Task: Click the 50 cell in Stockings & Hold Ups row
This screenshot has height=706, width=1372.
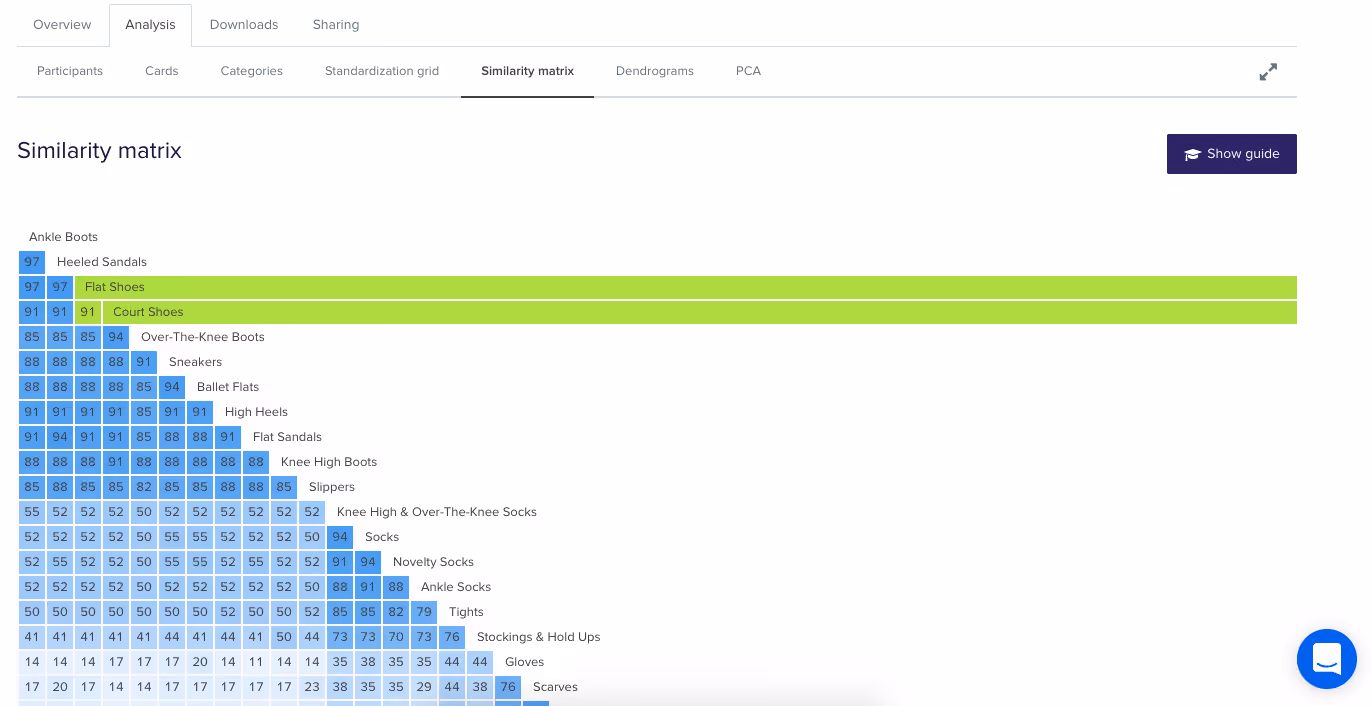Action: [x=284, y=637]
